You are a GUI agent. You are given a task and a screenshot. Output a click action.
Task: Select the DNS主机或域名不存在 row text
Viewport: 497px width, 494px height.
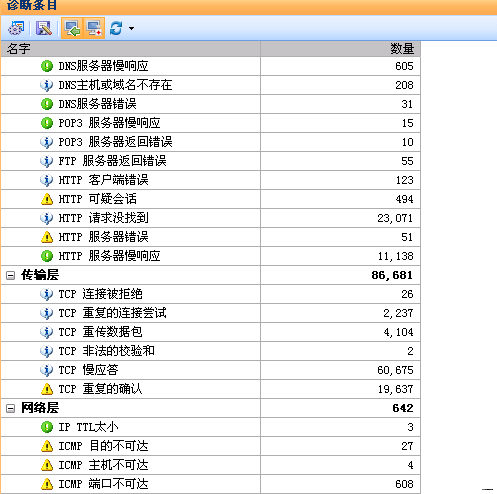point(115,85)
